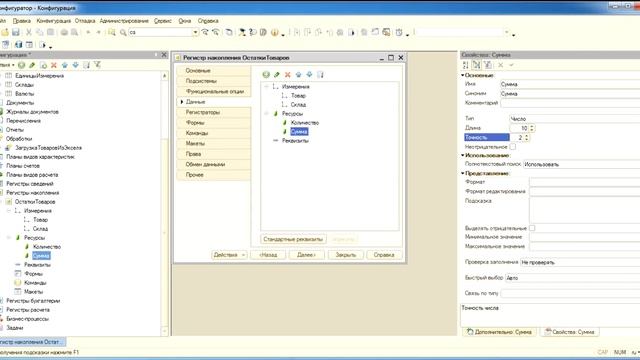Click the filter icon in Properties panel toolbar
Screen dimensions: 640x360
487,65
